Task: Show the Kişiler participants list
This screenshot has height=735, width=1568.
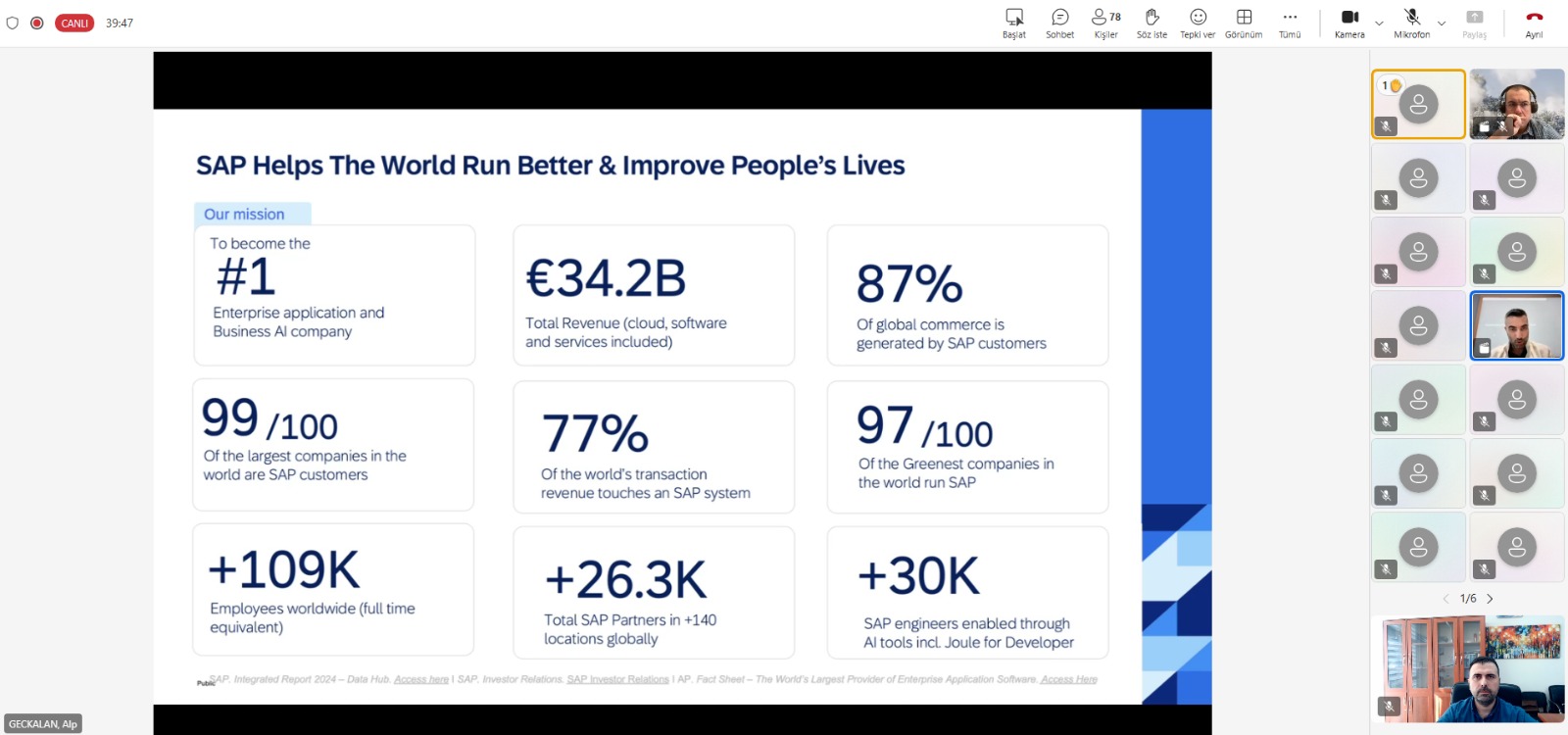Action: tap(1106, 24)
